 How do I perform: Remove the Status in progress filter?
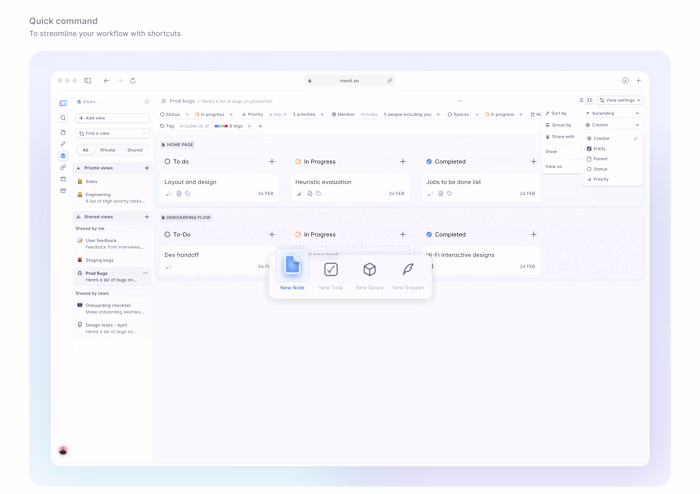231,115
